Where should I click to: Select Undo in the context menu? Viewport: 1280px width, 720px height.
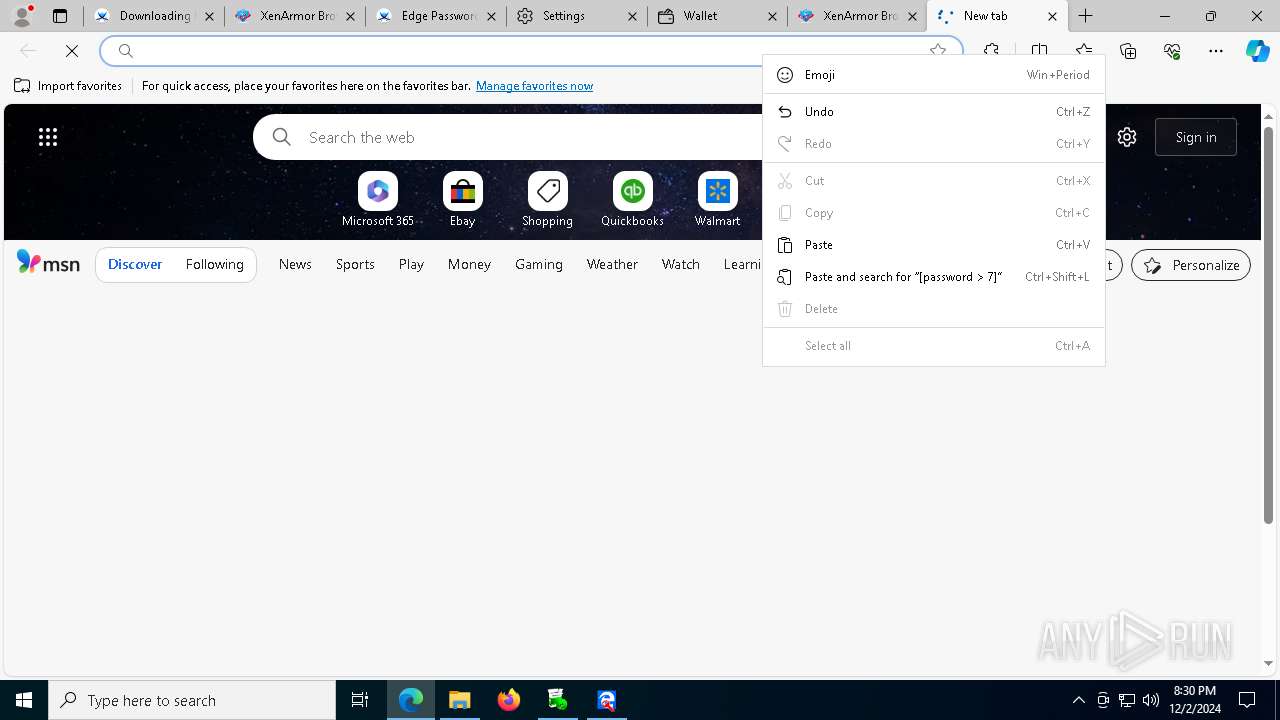pyautogui.click(x=934, y=112)
